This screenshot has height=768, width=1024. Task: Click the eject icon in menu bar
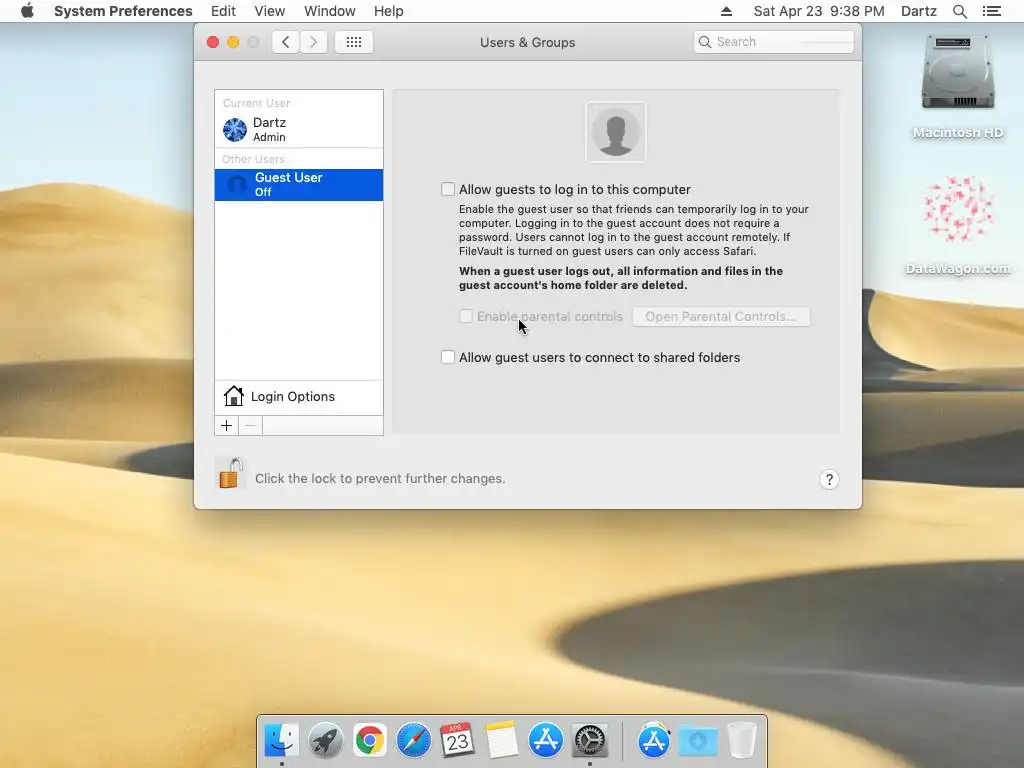pos(726,11)
